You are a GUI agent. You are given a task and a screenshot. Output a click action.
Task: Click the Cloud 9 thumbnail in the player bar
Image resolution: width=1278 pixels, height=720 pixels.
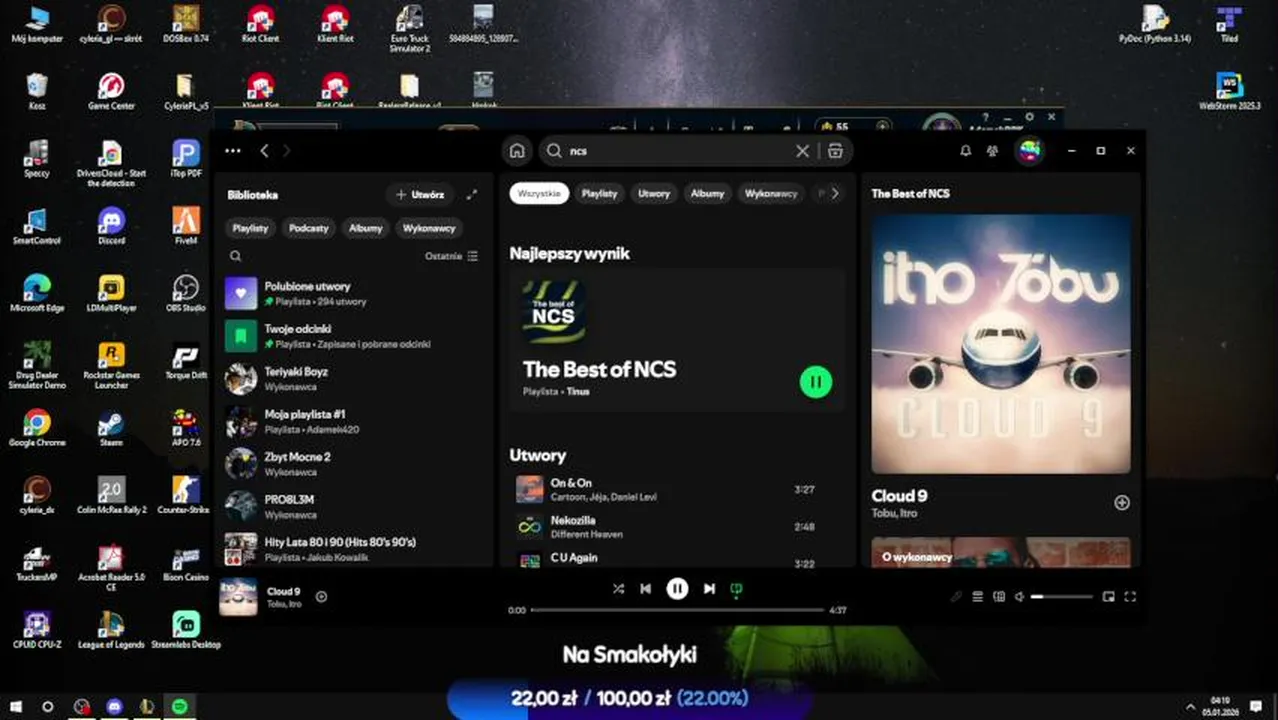(x=238, y=597)
